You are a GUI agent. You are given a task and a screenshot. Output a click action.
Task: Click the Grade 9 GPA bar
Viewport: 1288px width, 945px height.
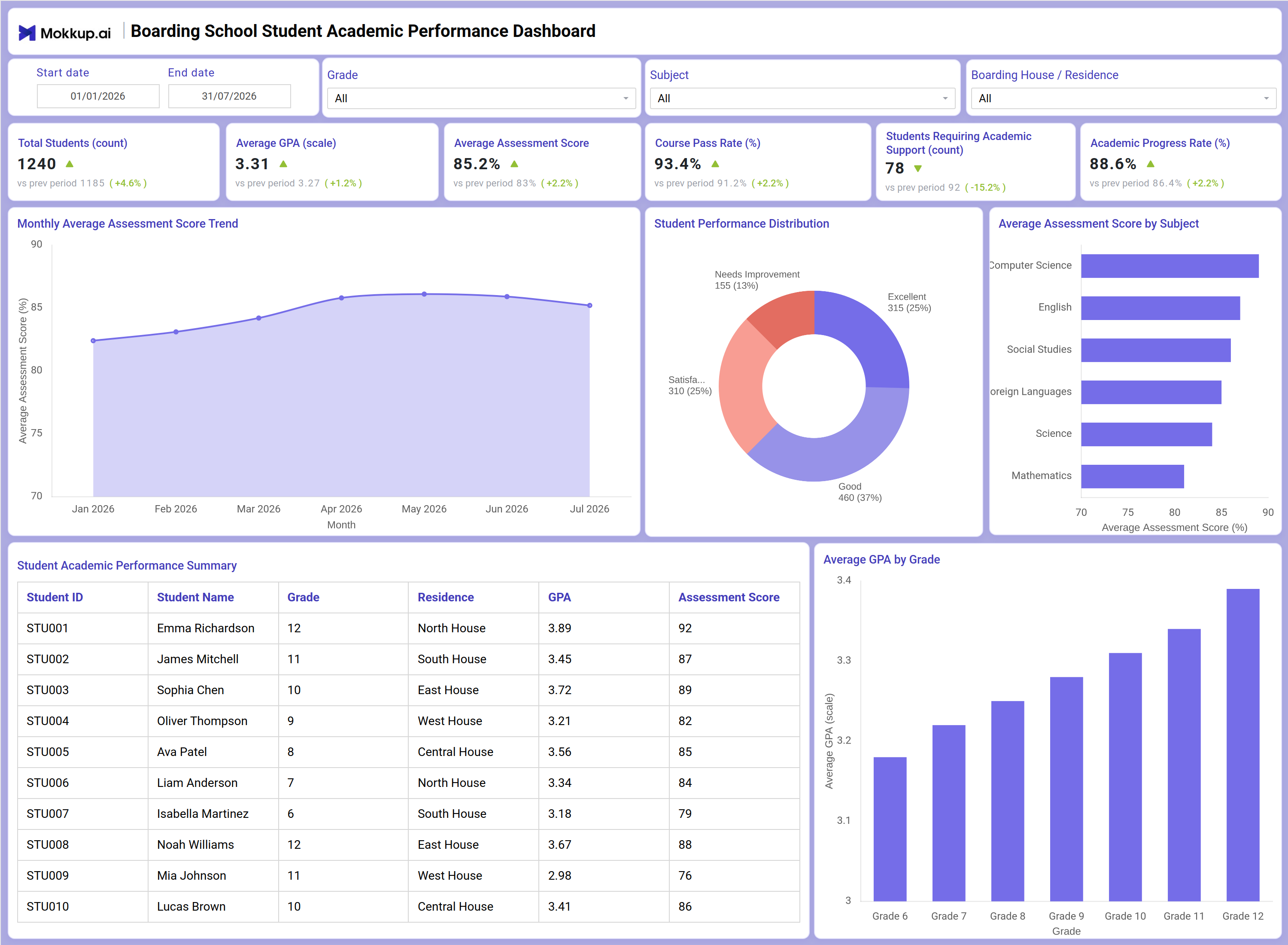click(x=1067, y=790)
